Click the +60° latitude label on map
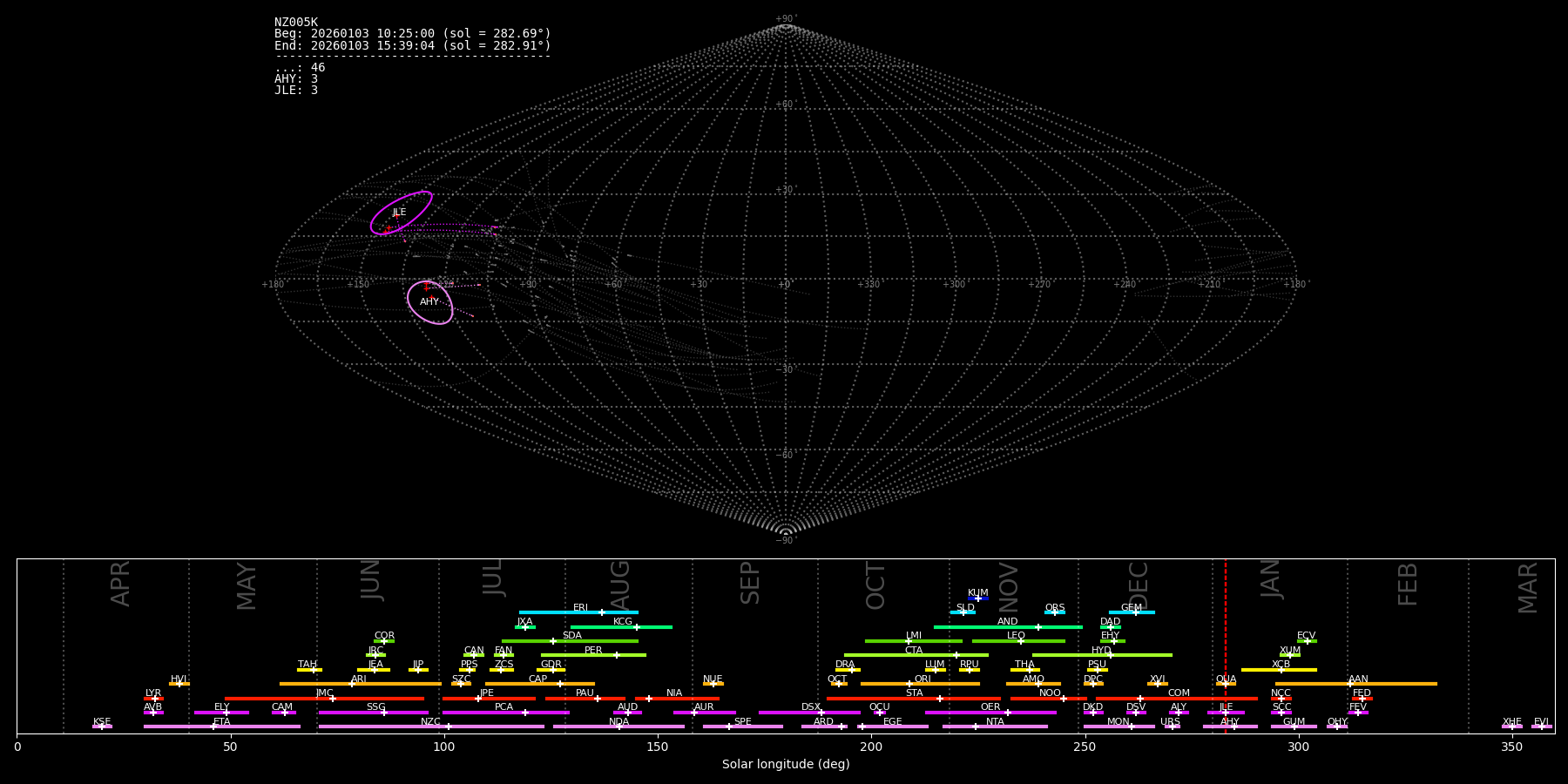This screenshot has width=1568, height=784. tap(785, 105)
